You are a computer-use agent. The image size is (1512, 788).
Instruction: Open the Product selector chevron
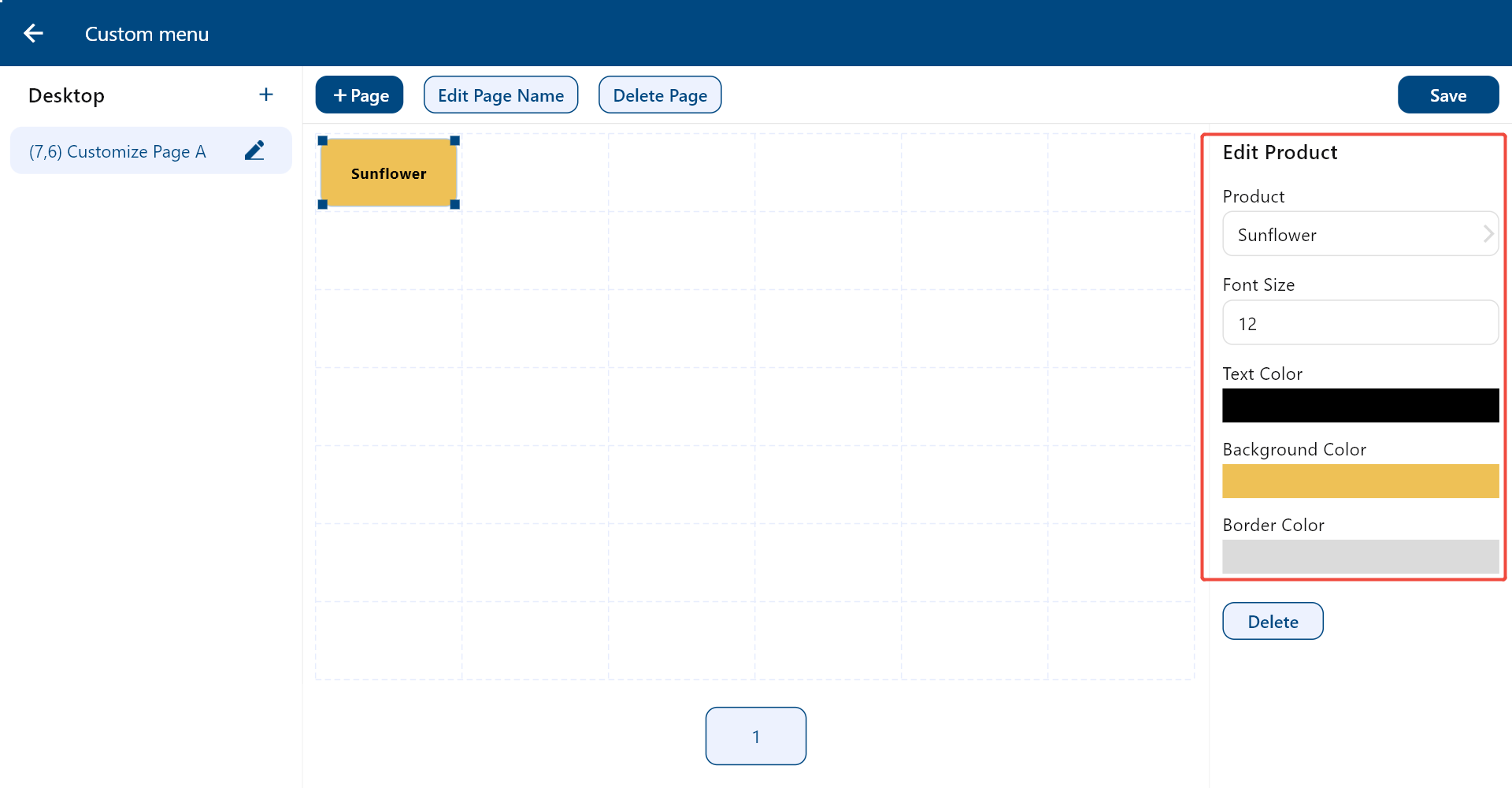click(x=1488, y=234)
